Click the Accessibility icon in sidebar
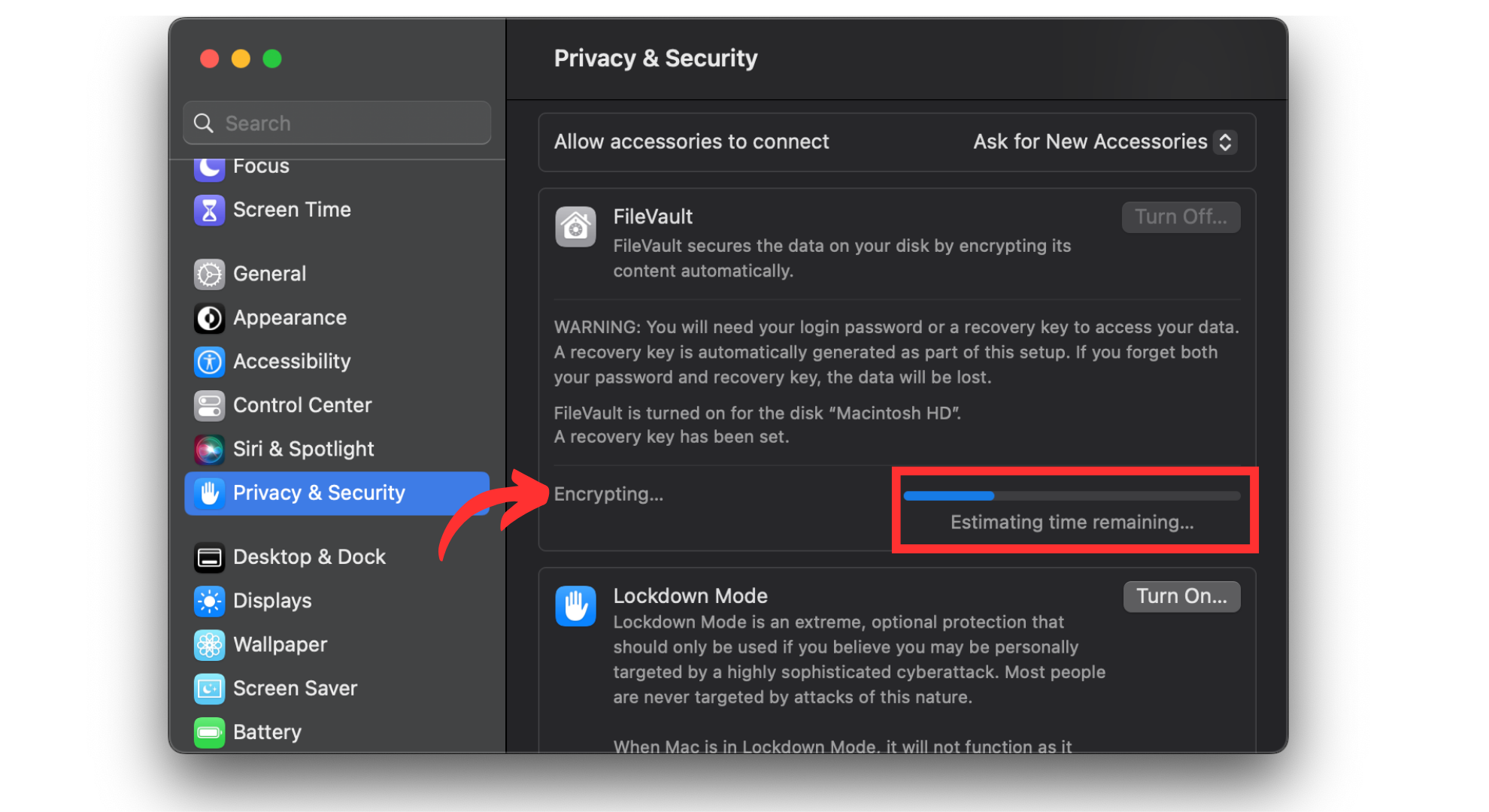Image resolution: width=1489 pixels, height=812 pixels. [x=209, y=362]
